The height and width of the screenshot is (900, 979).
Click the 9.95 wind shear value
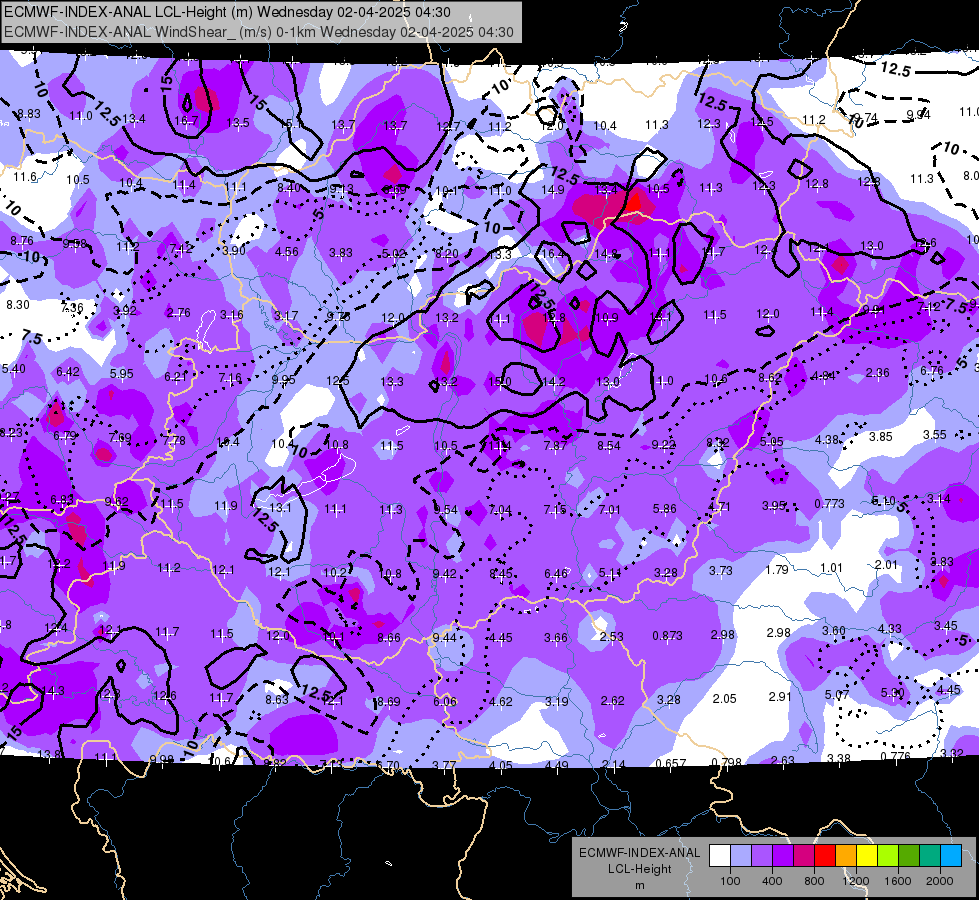283,380
